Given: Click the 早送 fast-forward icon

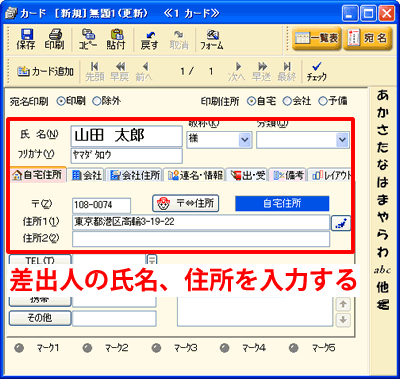Looking at the screenshot, I should pos(261,71).
